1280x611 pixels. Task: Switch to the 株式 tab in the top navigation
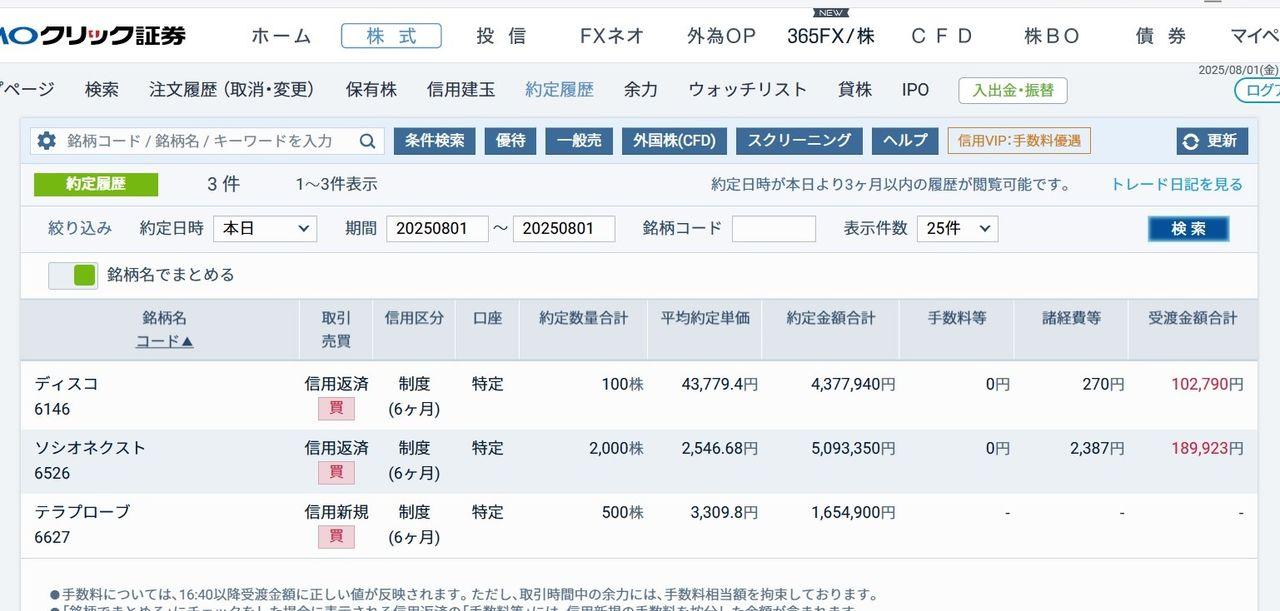click(391, 35)
